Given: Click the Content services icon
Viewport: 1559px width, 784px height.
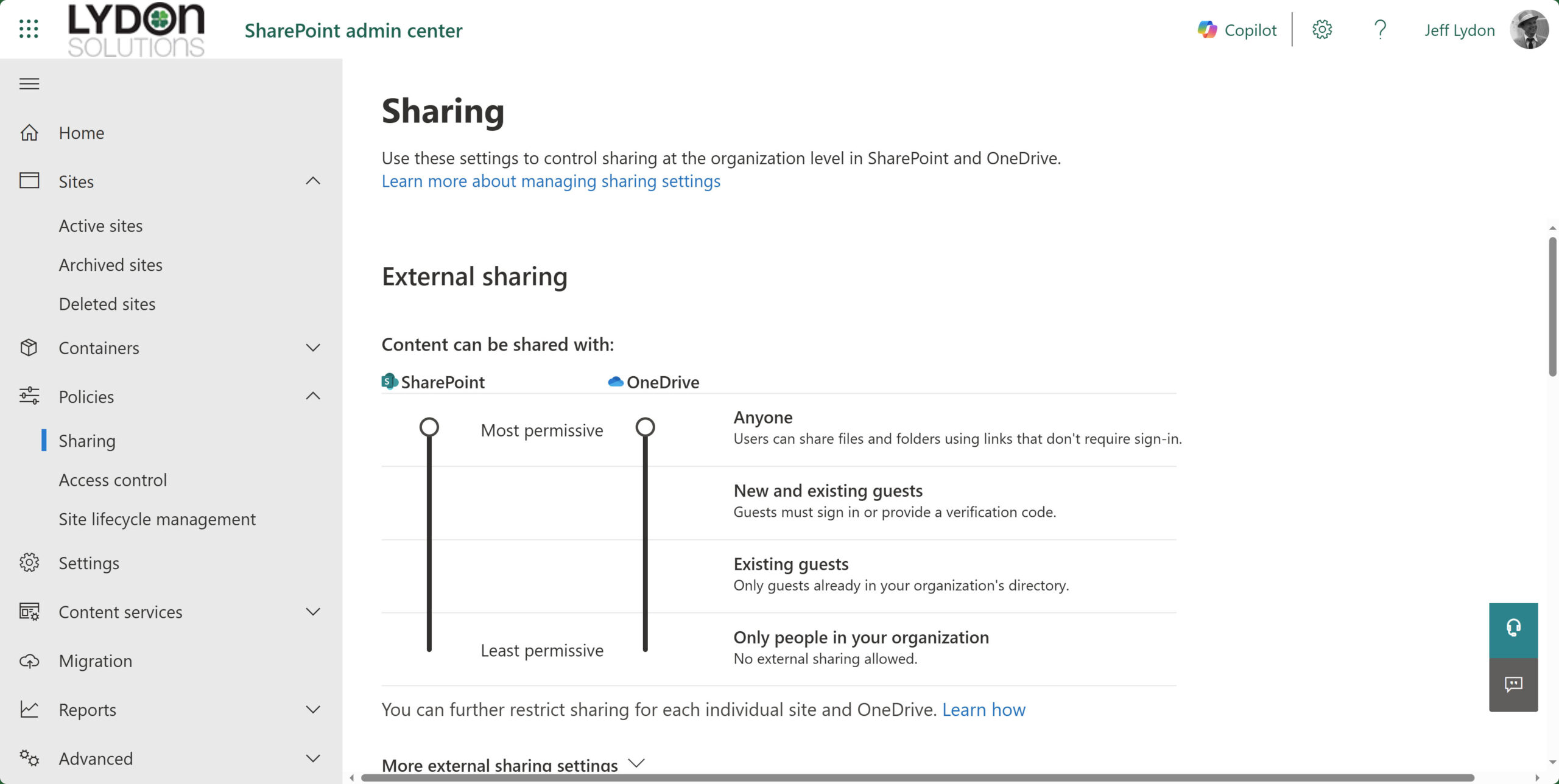Looking at the screenshot, I should pyautogui.click(x=29, y=612).
